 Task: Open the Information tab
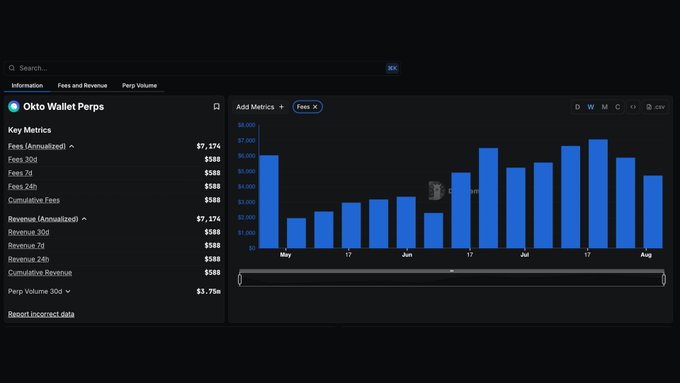pos(27,85)
